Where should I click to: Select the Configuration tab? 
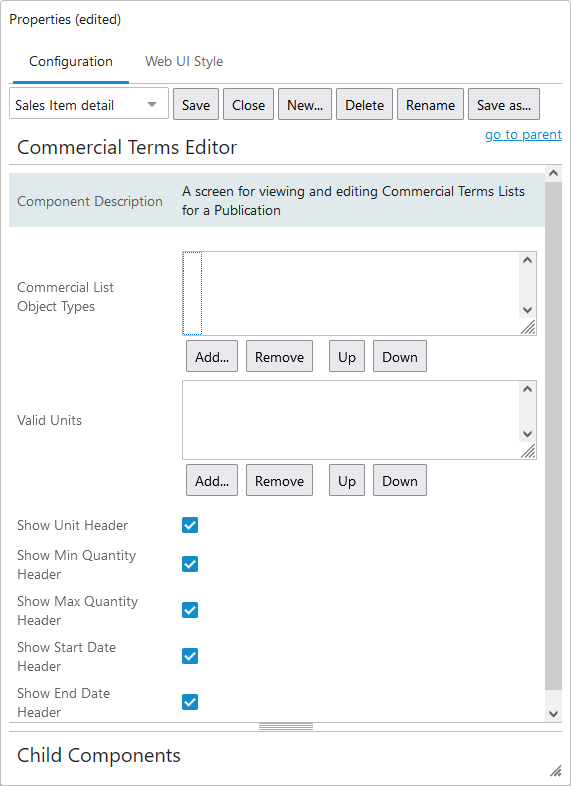click(x=71, y=62)
